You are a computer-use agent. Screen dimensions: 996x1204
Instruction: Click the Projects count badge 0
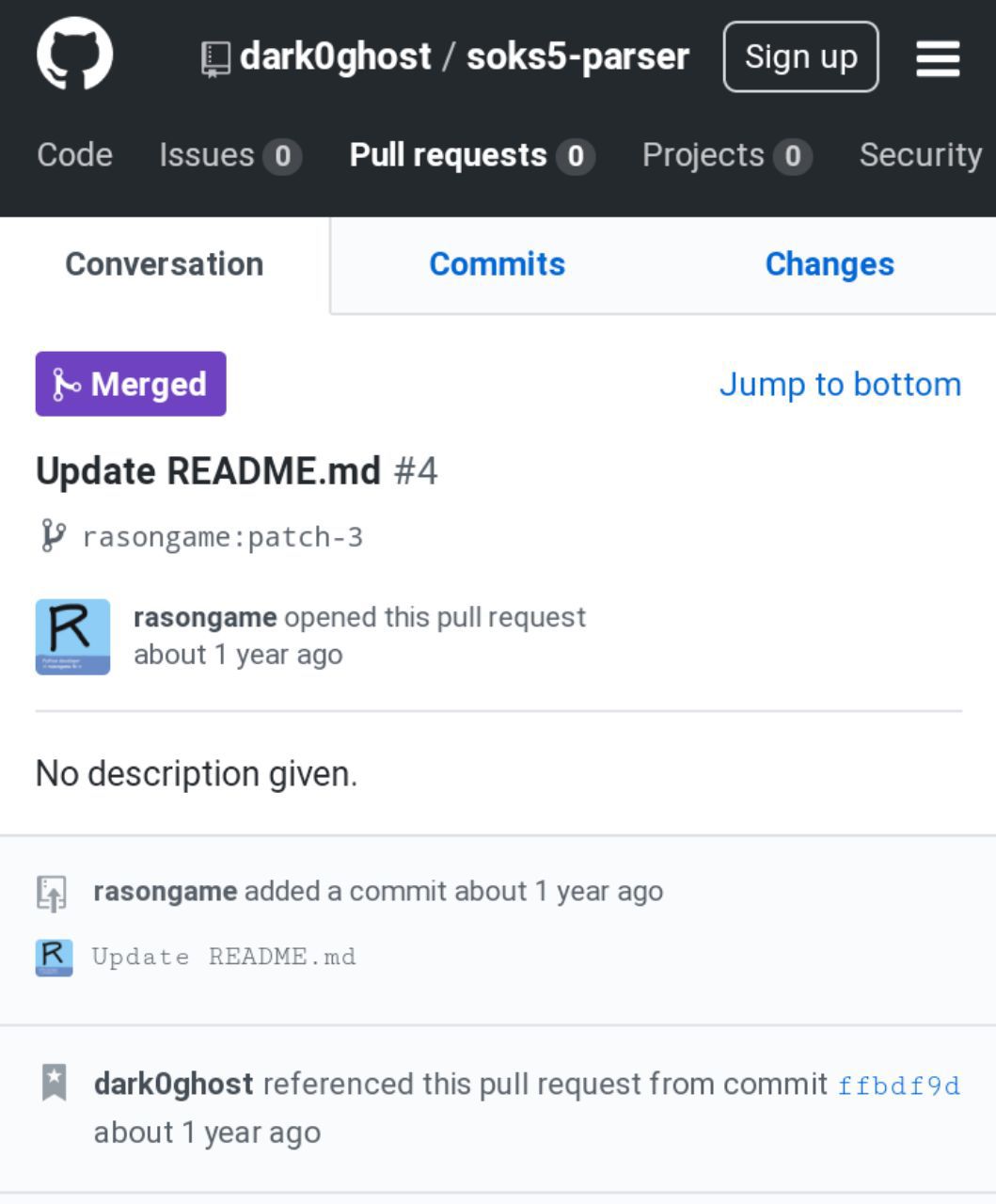pos(793,156)
